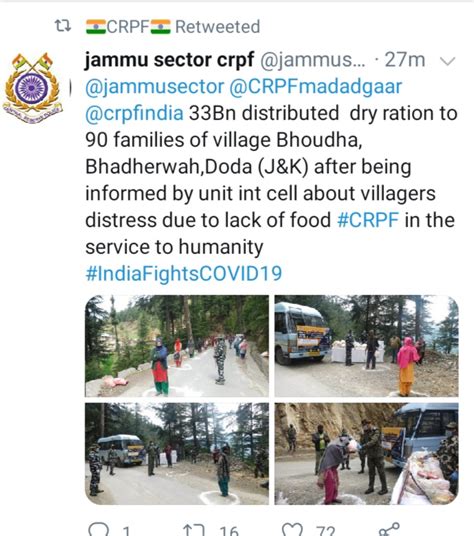Screen dimensions: 474x536
Task: Open the #IndiaFightsCOVID19 hashtag
Action: (184, 273)
